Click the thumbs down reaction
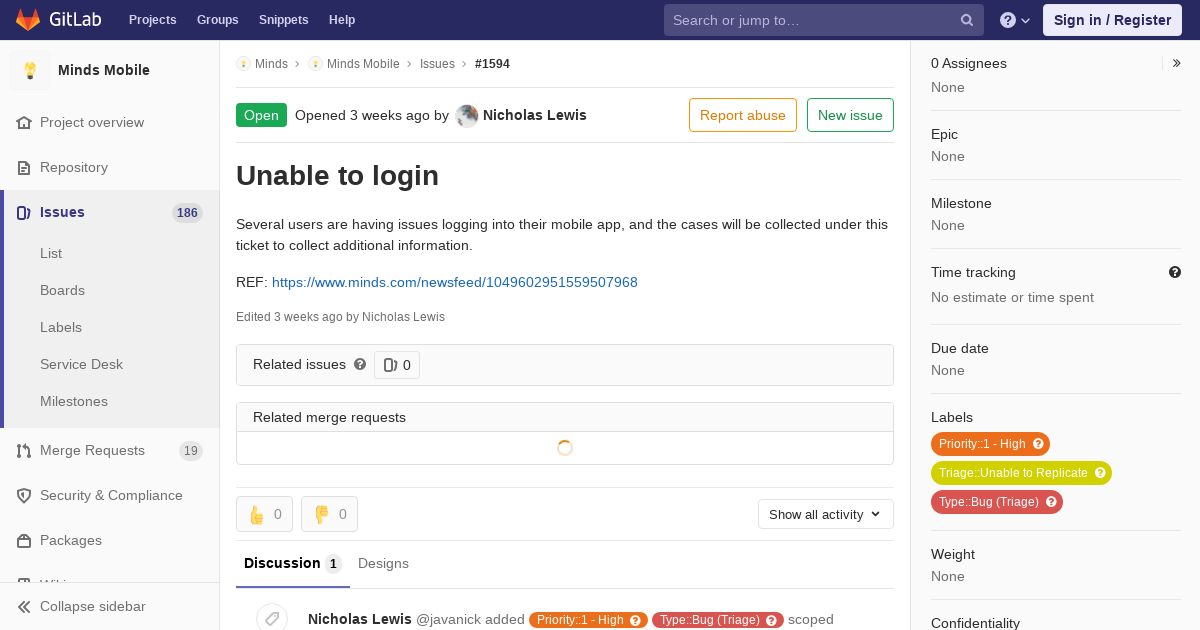Screen dimensions: 1200x630 pos(329,514)
